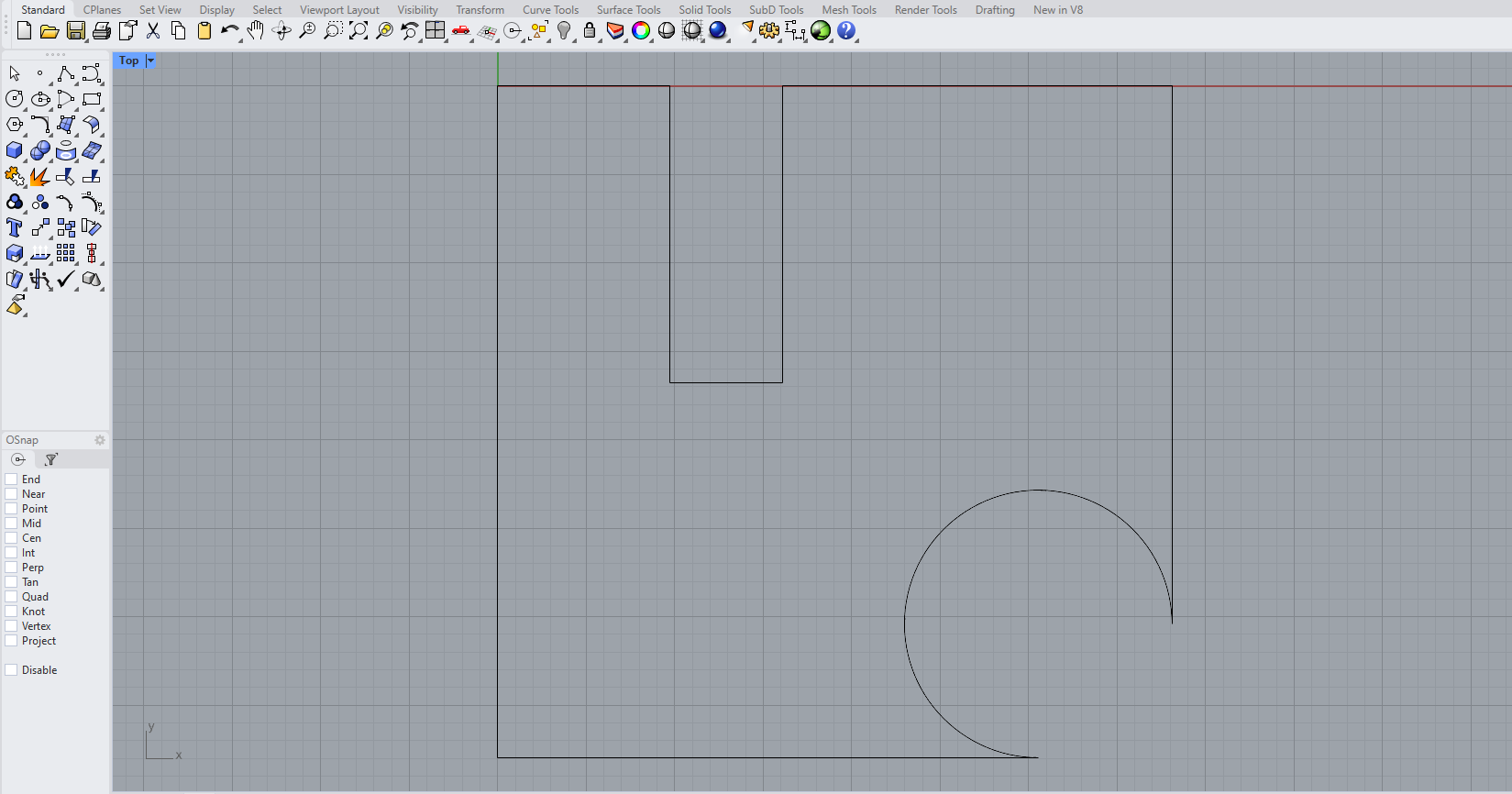Switch to the Set View toolbar tab

pyautogui.click(x=160, y=10)
